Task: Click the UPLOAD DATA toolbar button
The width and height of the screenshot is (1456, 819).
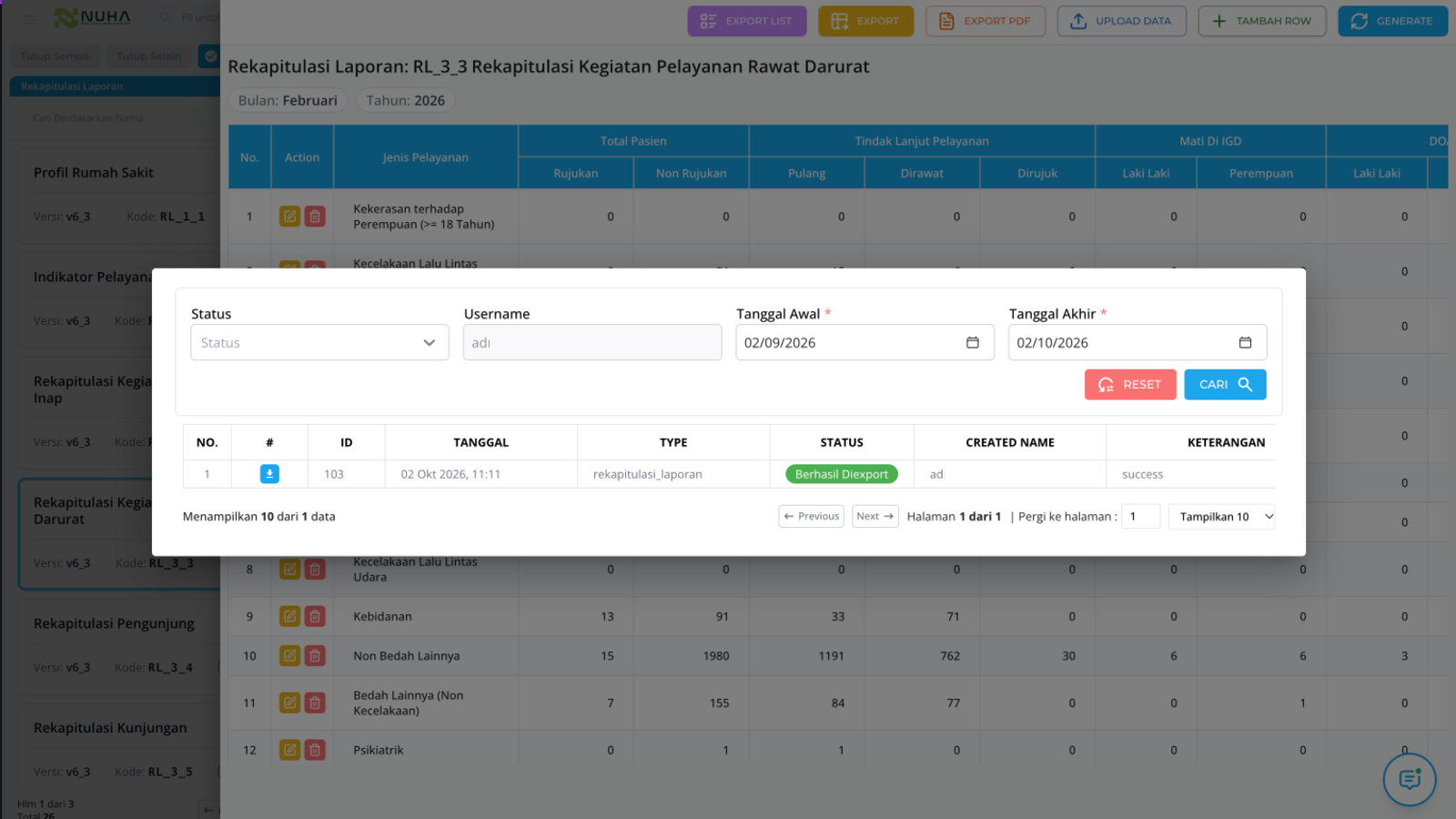Action: 1122,21
